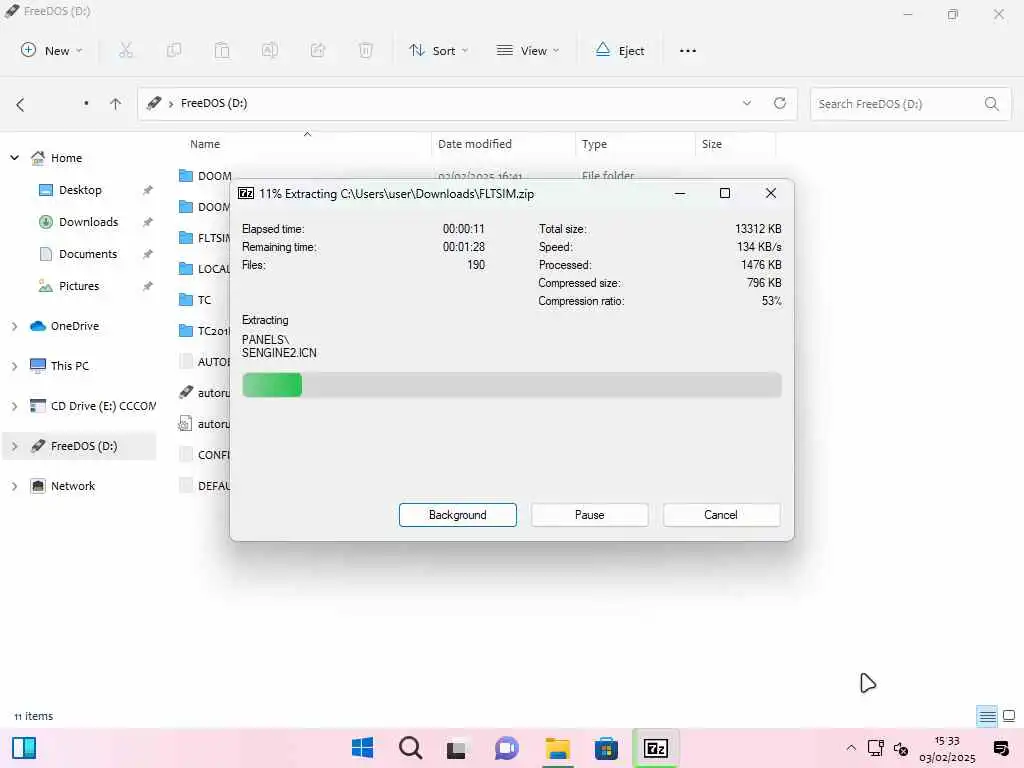Open taskbar Search magnifier
1024x768 pixels.
(x=410, y=748)
